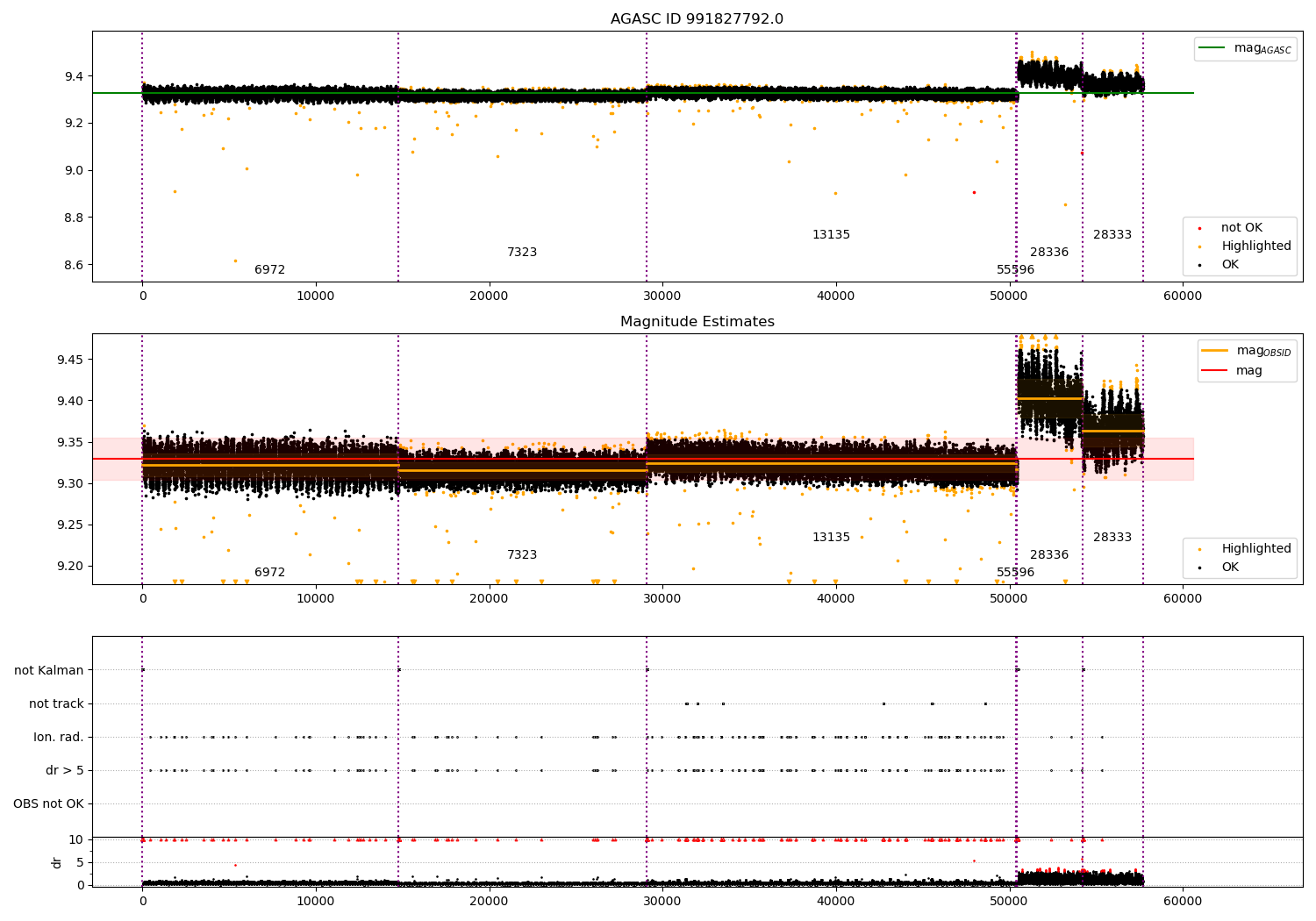This screenshot has width=1316, height=921.
Task: Click OBSID label 6972 in the middle plot
Action: click(x=269, y=573)
